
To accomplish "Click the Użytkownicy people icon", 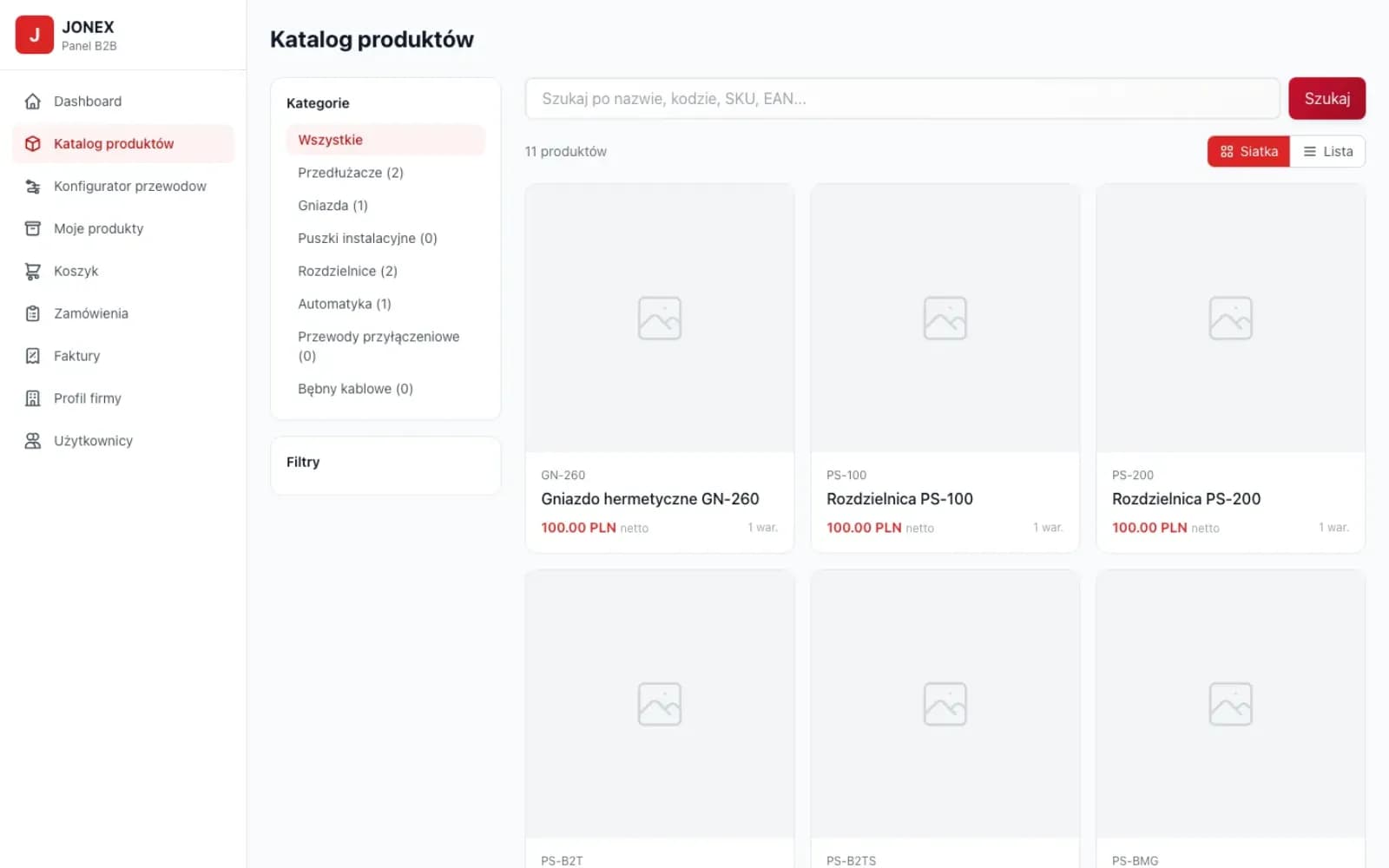I will [x=33, y=441].
